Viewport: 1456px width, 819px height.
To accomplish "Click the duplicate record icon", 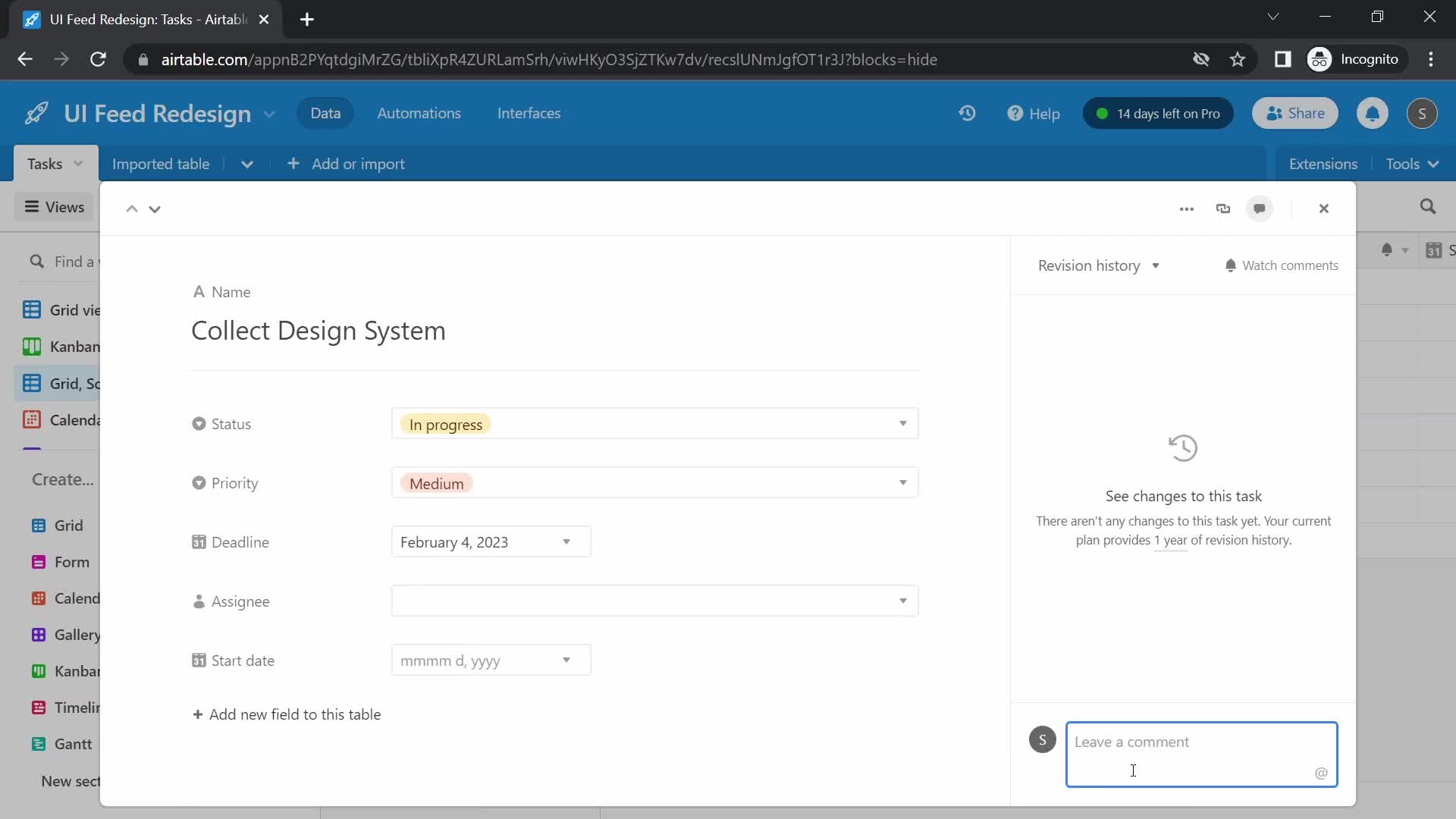I will pos(1224,208).
